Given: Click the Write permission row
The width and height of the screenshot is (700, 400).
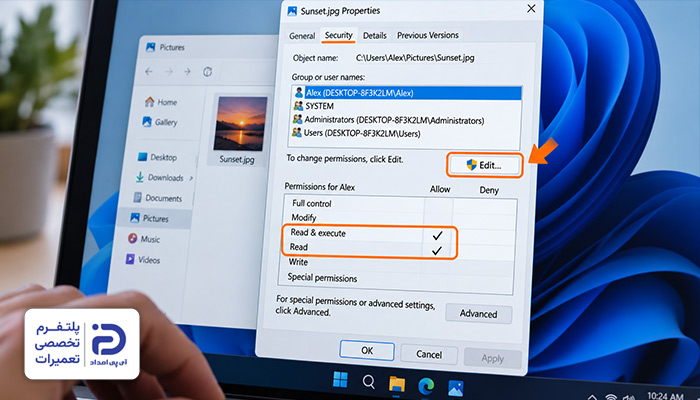Looking at the screenshot, I should (x=396, y=262).
